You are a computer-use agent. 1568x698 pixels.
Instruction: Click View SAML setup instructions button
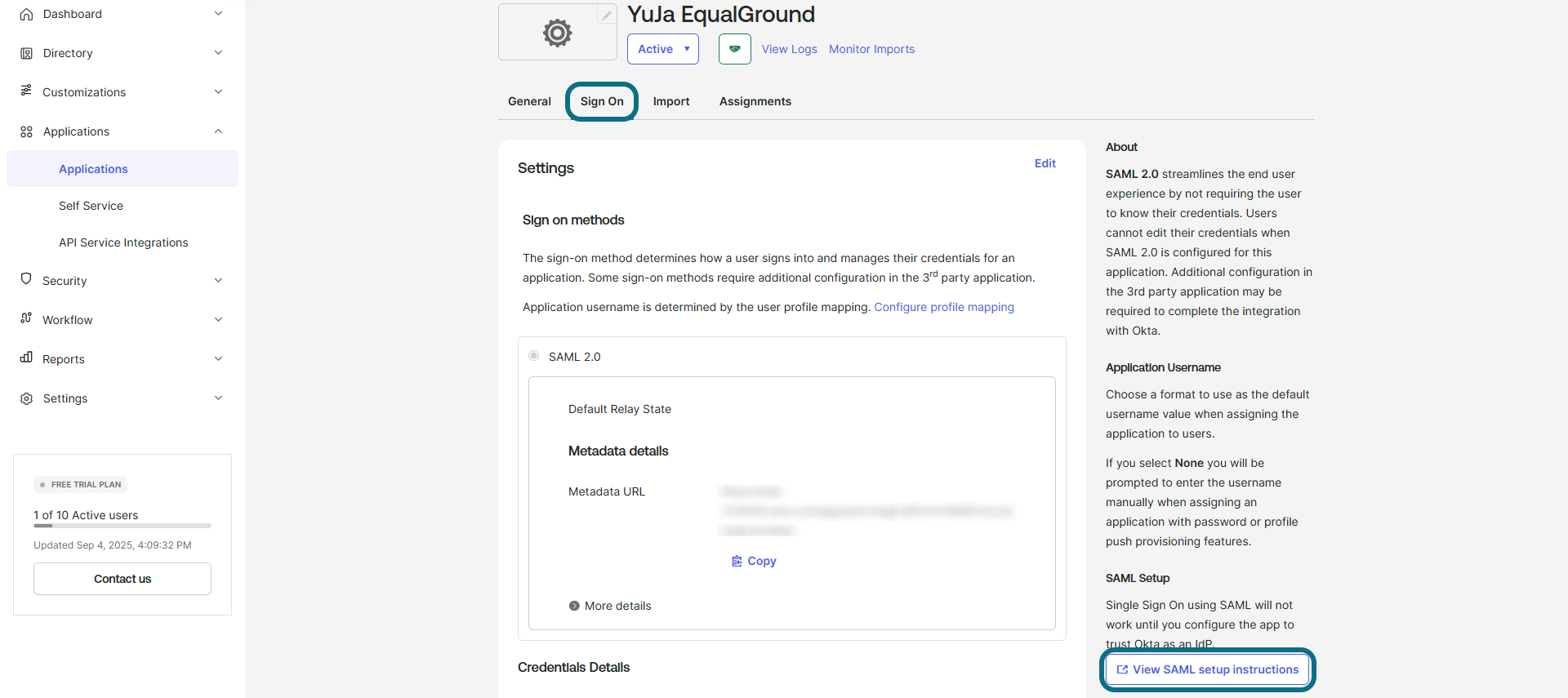(x=1208, y=669)
